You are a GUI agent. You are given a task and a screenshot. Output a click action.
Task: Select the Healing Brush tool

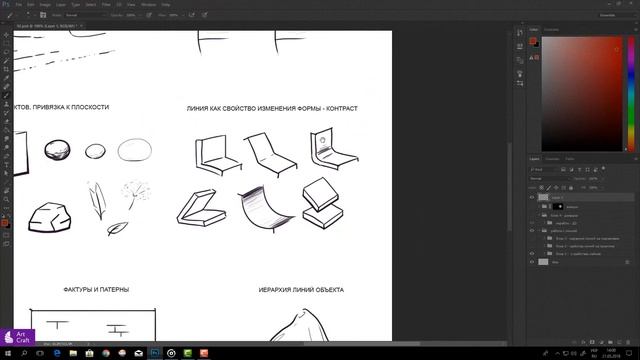pos(6,87)
